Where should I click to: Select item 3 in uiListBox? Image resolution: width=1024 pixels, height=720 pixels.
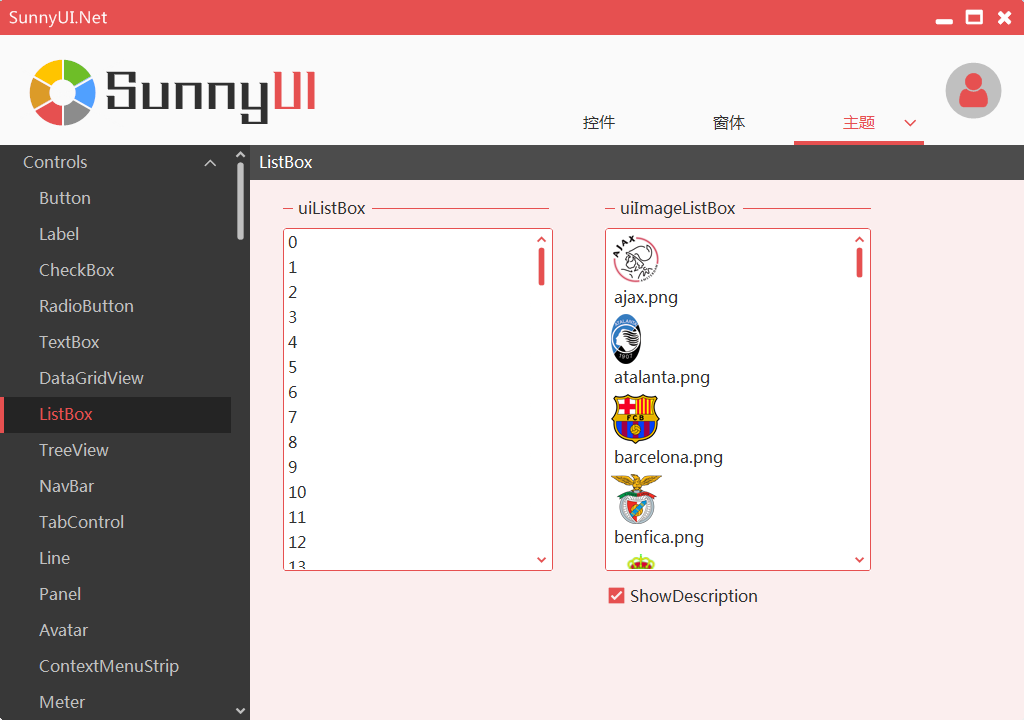click(x=409, y=318)
